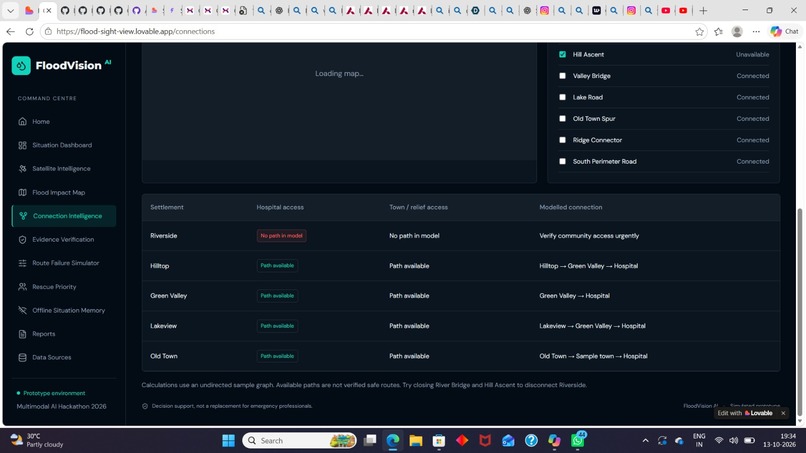Check the Lake Road checkbox
Screen dimensions: 806x453
[562, 97]
